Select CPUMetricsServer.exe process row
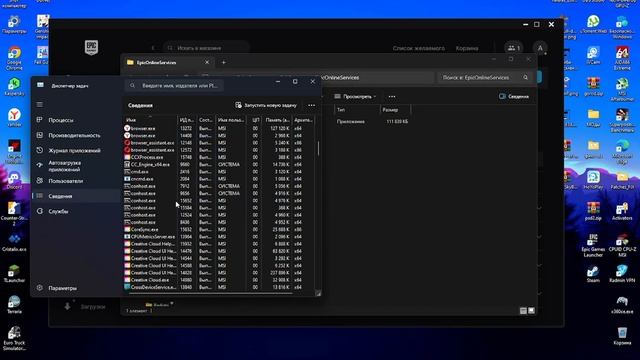This screenshot has width=640, height=360. point(219,237)
